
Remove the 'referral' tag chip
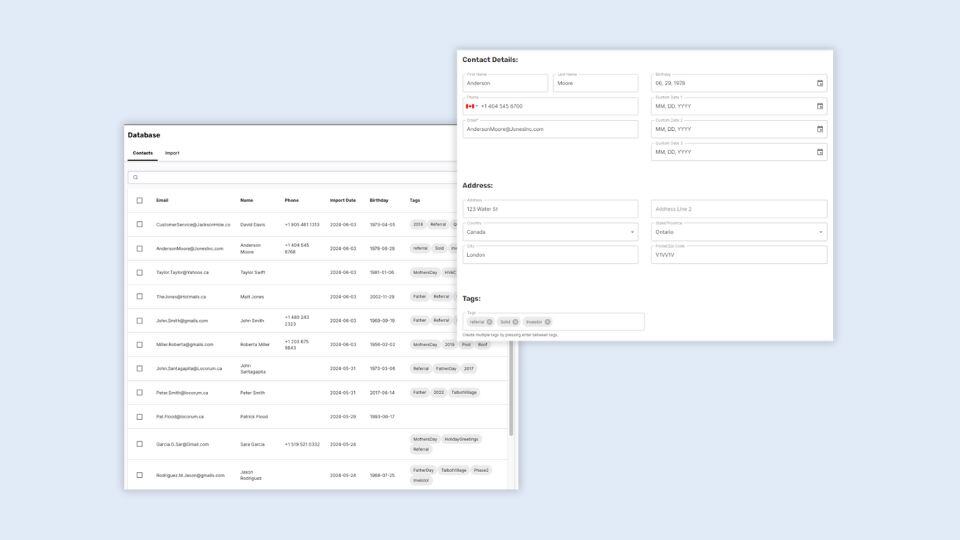[490, 322]
